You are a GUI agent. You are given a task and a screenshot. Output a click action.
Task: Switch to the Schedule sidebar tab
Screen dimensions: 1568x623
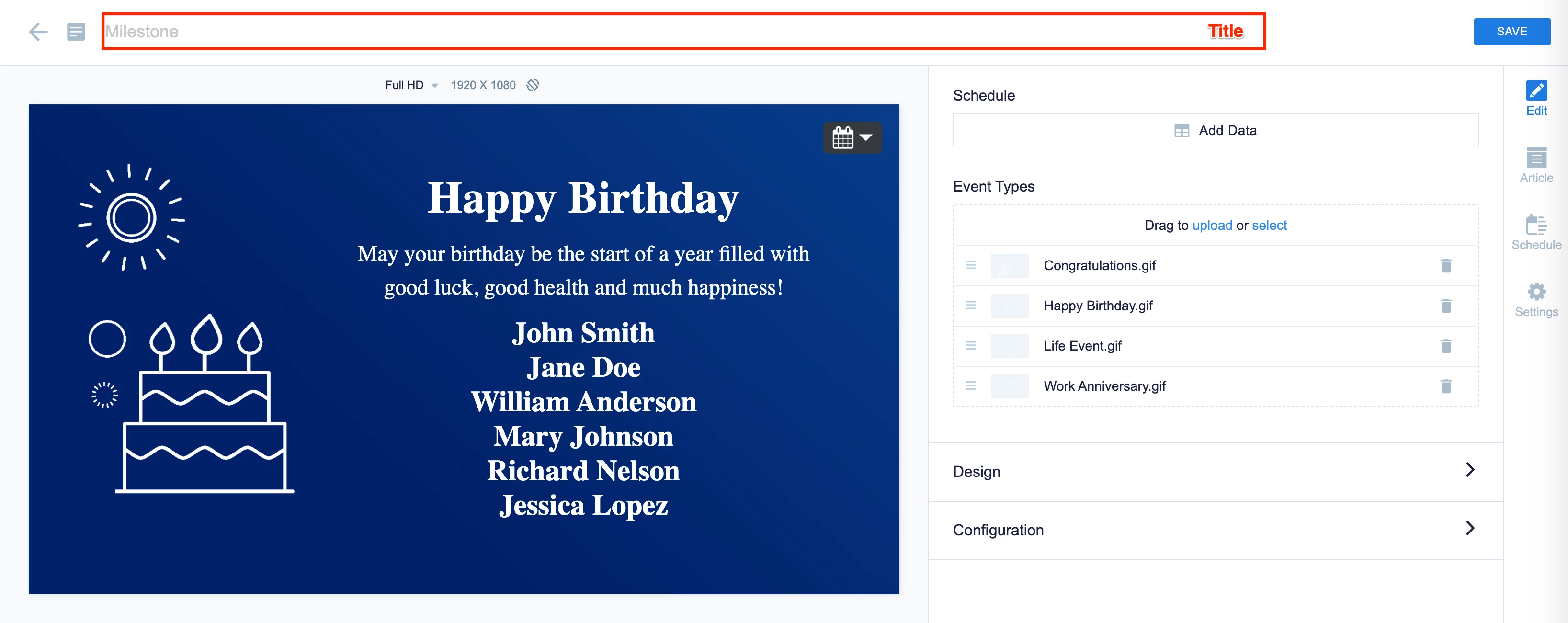pyautogui.click(x=1536, y=232)
